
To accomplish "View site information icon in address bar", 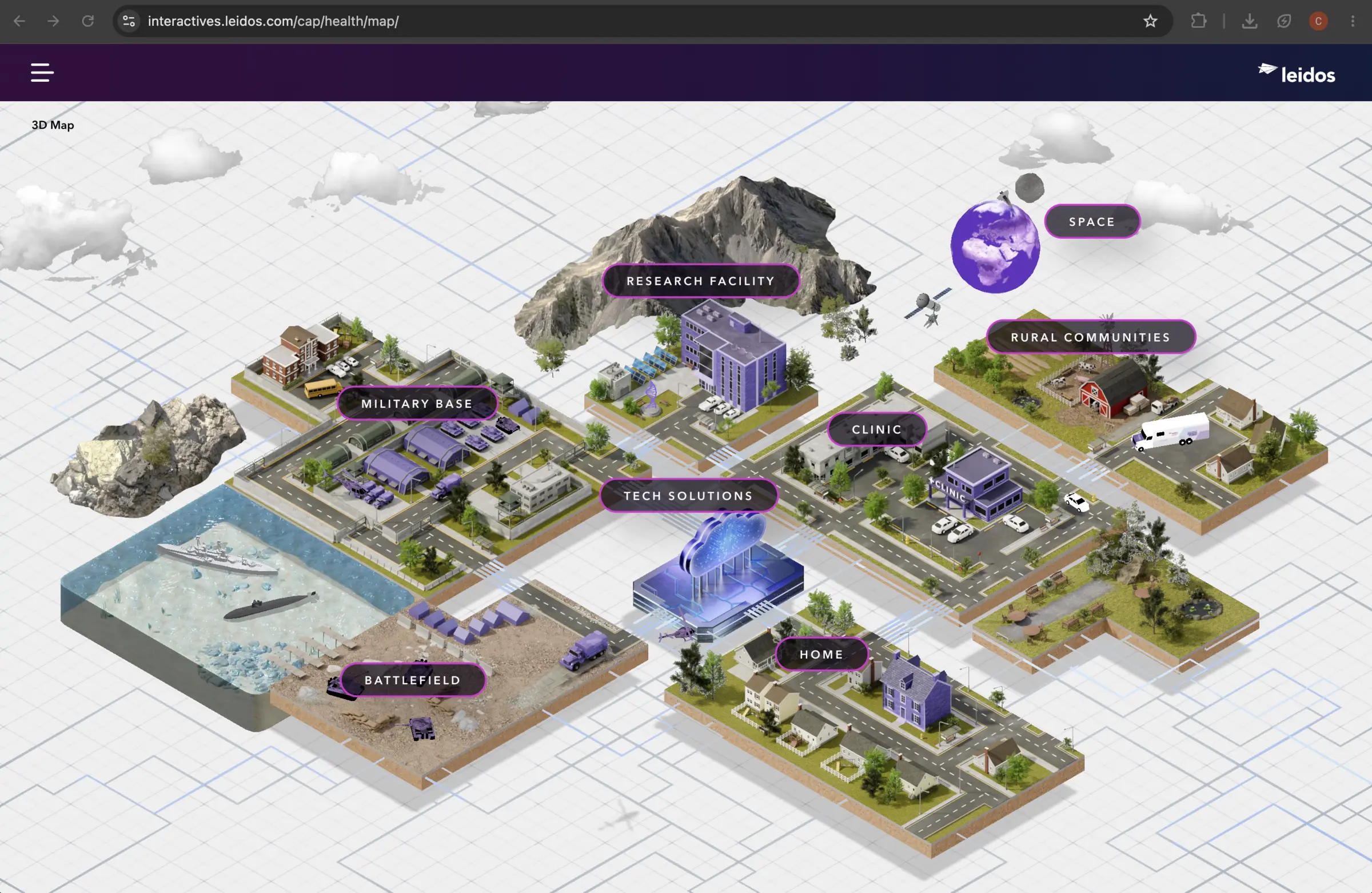I will tap(129, 21).
